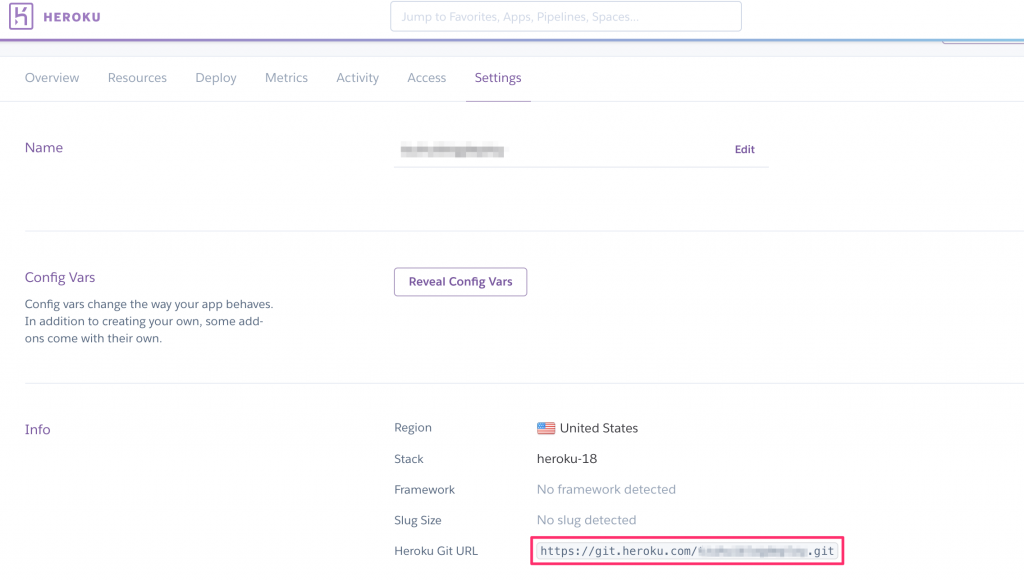The image size is (1024, 581).
Task: Open the Activity tab
Action: coord(357,78)
